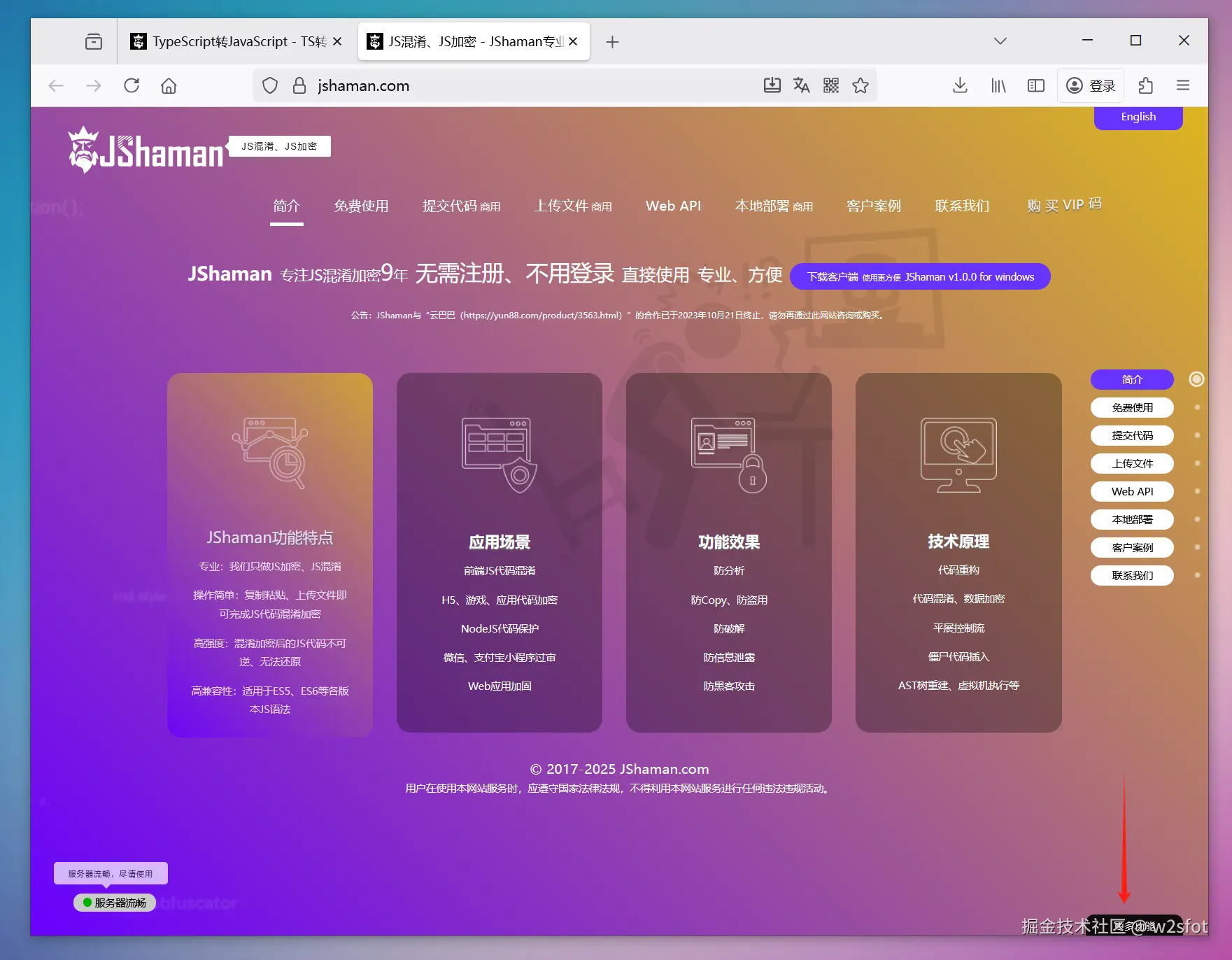1232x960 pixels.
Task: Select the active 简介 page indicator dot
Action: coord(1197,379)
